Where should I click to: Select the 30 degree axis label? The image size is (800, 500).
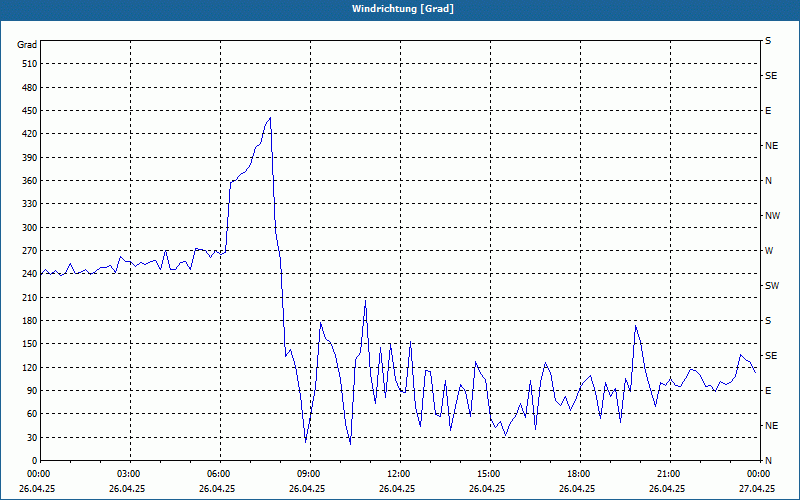click(x=32, y=437)
